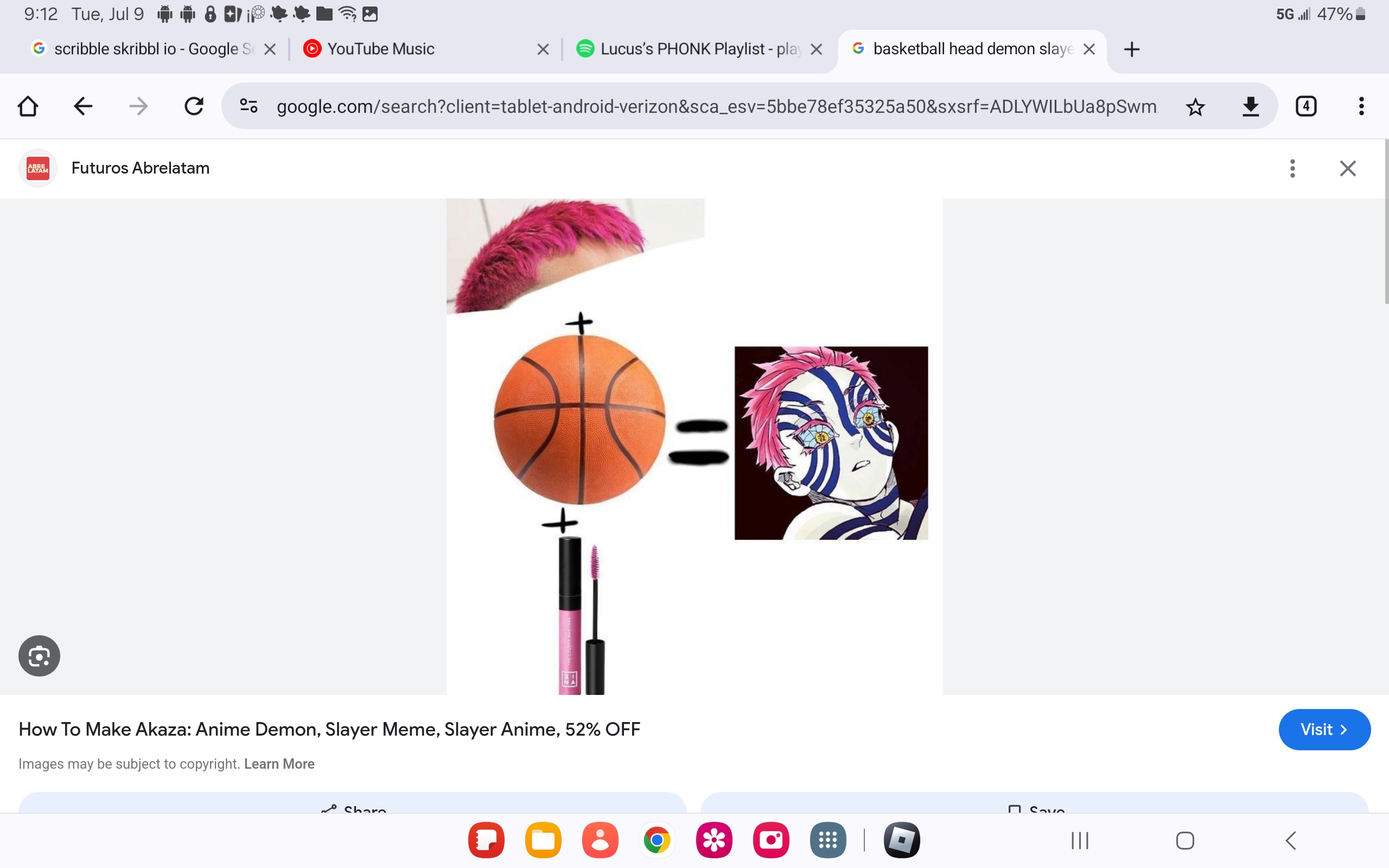
Task: Open the Learn More copyright link
Action: click(279, 763)
